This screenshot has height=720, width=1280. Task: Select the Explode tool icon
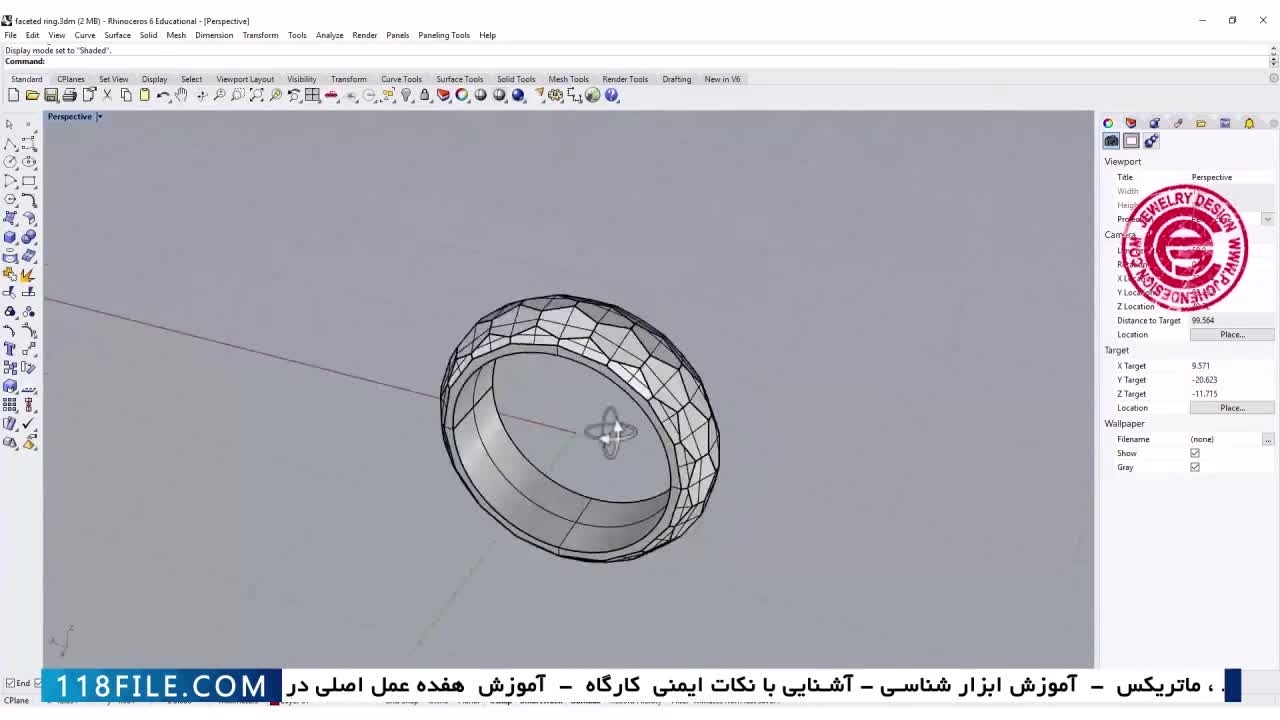[28, 274]
